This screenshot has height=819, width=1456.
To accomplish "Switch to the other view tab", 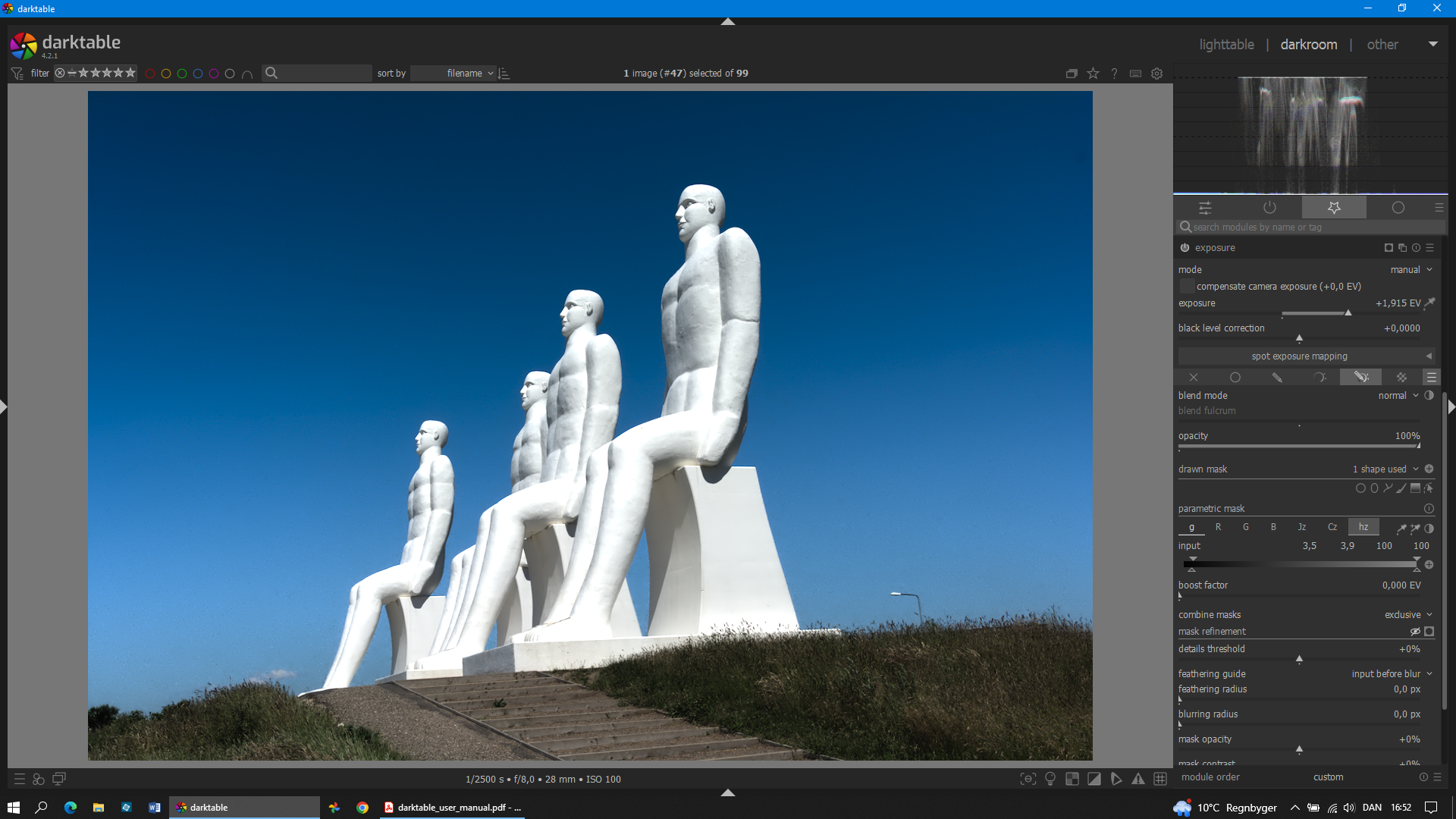I will coord(1382,44).
